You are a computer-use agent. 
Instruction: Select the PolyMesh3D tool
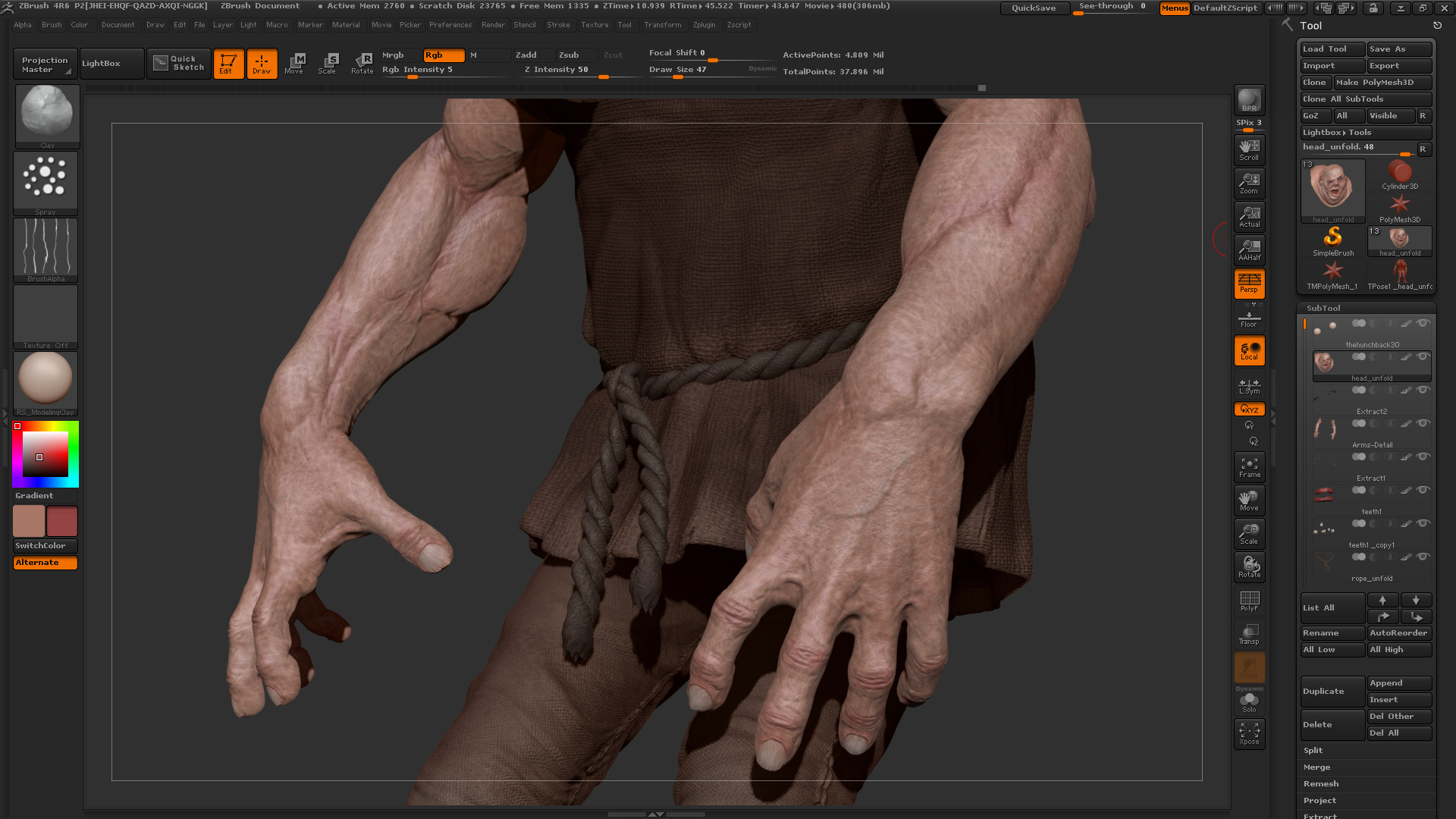point(1399,209)
